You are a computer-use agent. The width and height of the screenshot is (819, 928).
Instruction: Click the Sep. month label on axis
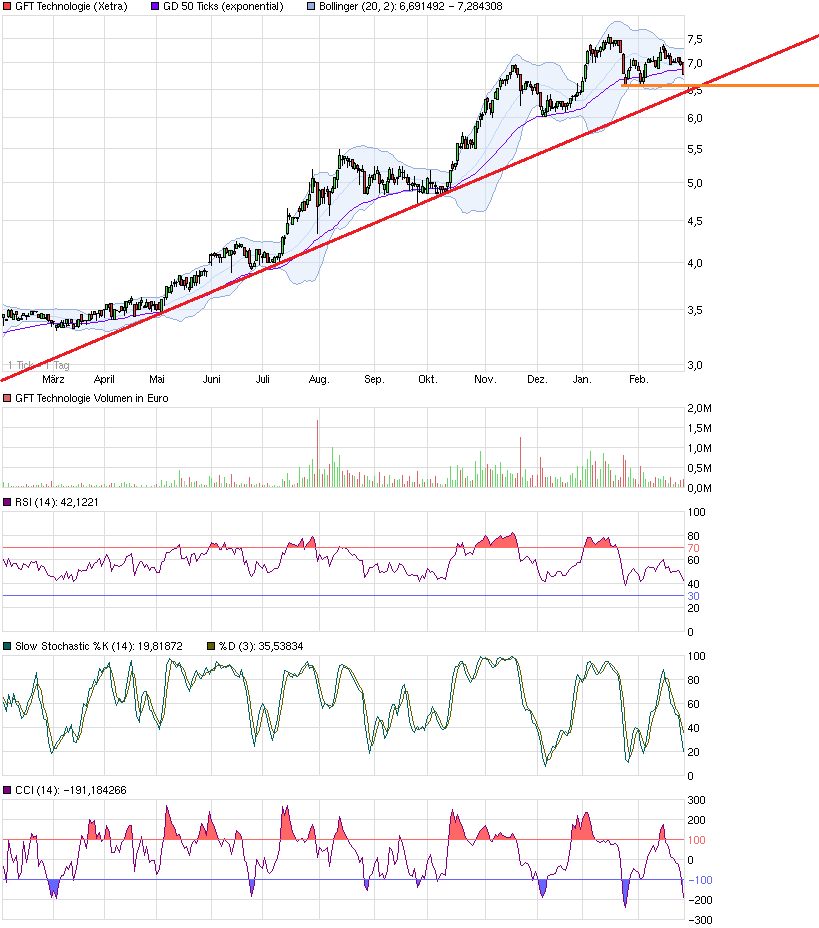[374, 379]
